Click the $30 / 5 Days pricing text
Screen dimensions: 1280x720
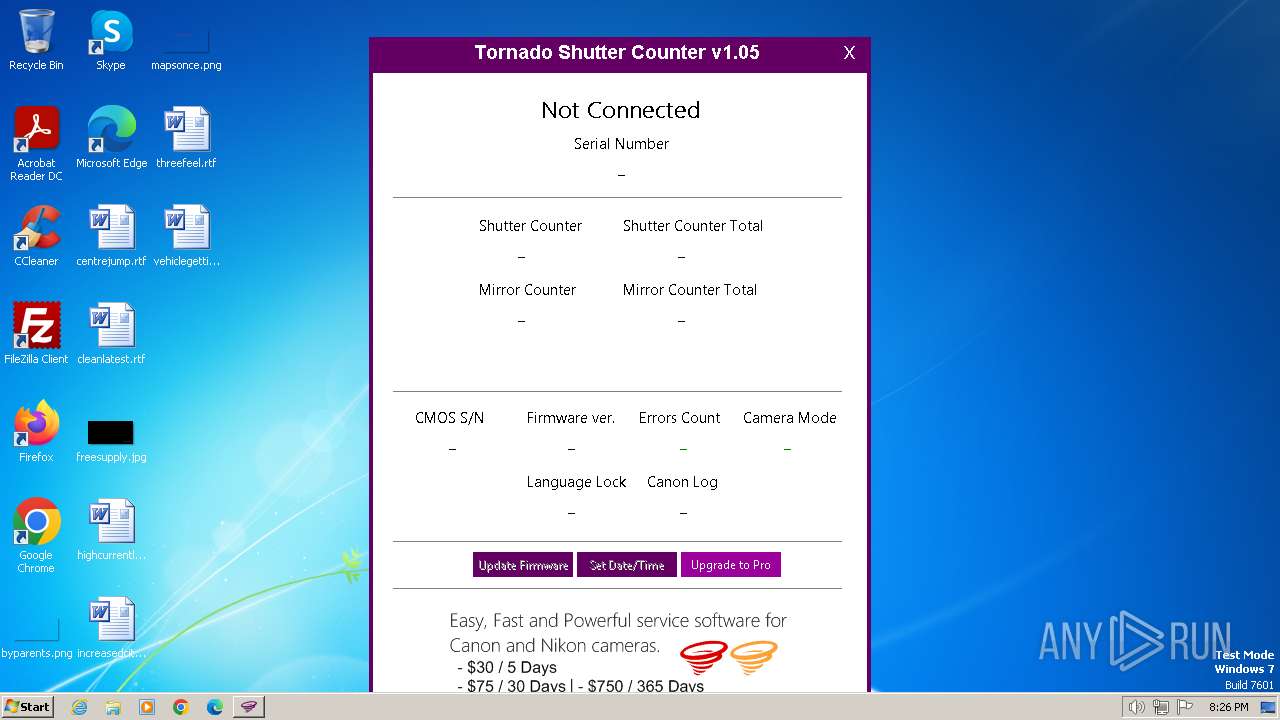pos(507,667)
